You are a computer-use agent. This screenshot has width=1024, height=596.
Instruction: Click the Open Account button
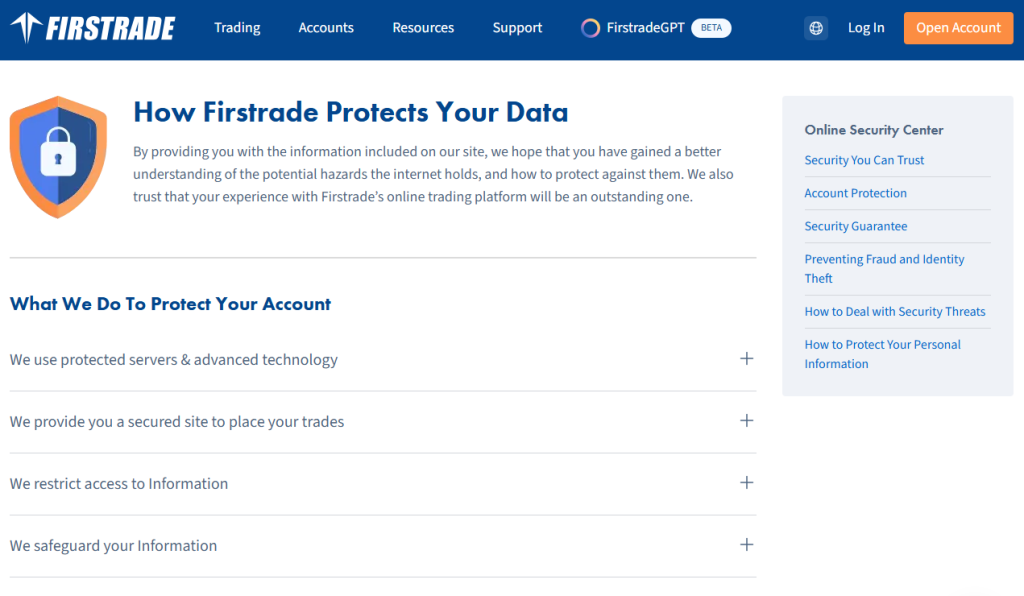point(957,28)
